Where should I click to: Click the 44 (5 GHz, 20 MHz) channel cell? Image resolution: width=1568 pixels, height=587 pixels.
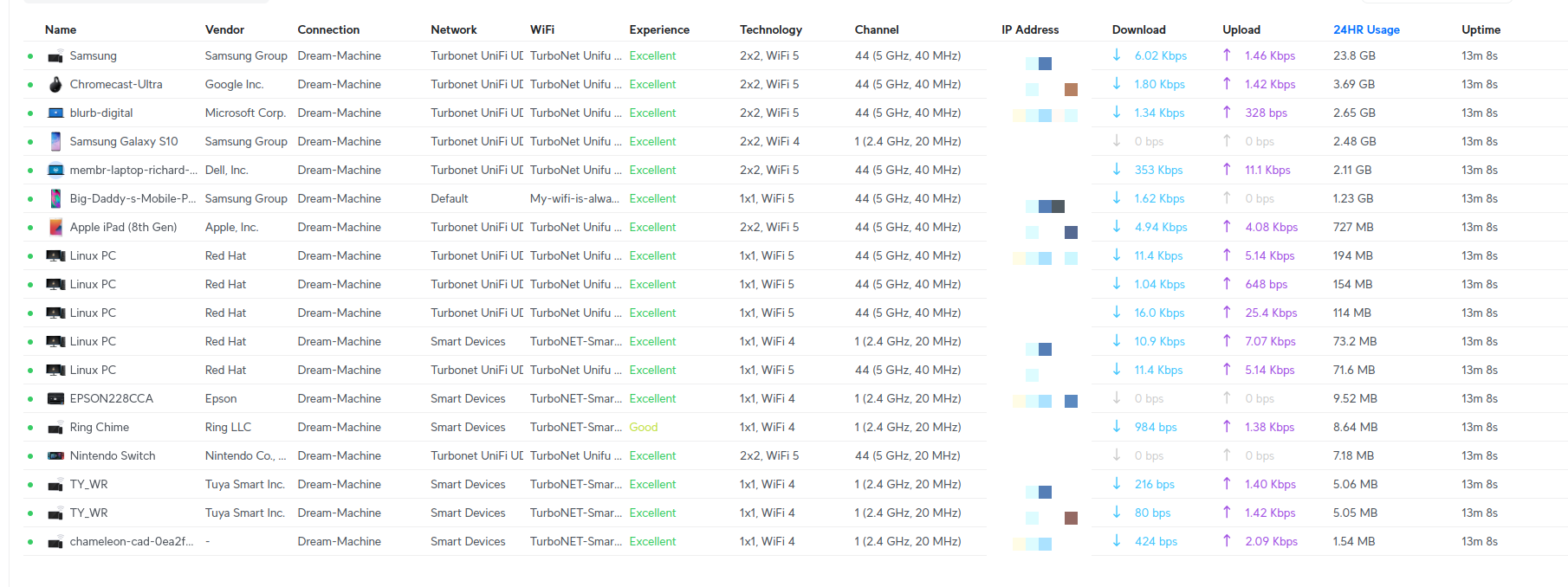click(x=908, y=455)
